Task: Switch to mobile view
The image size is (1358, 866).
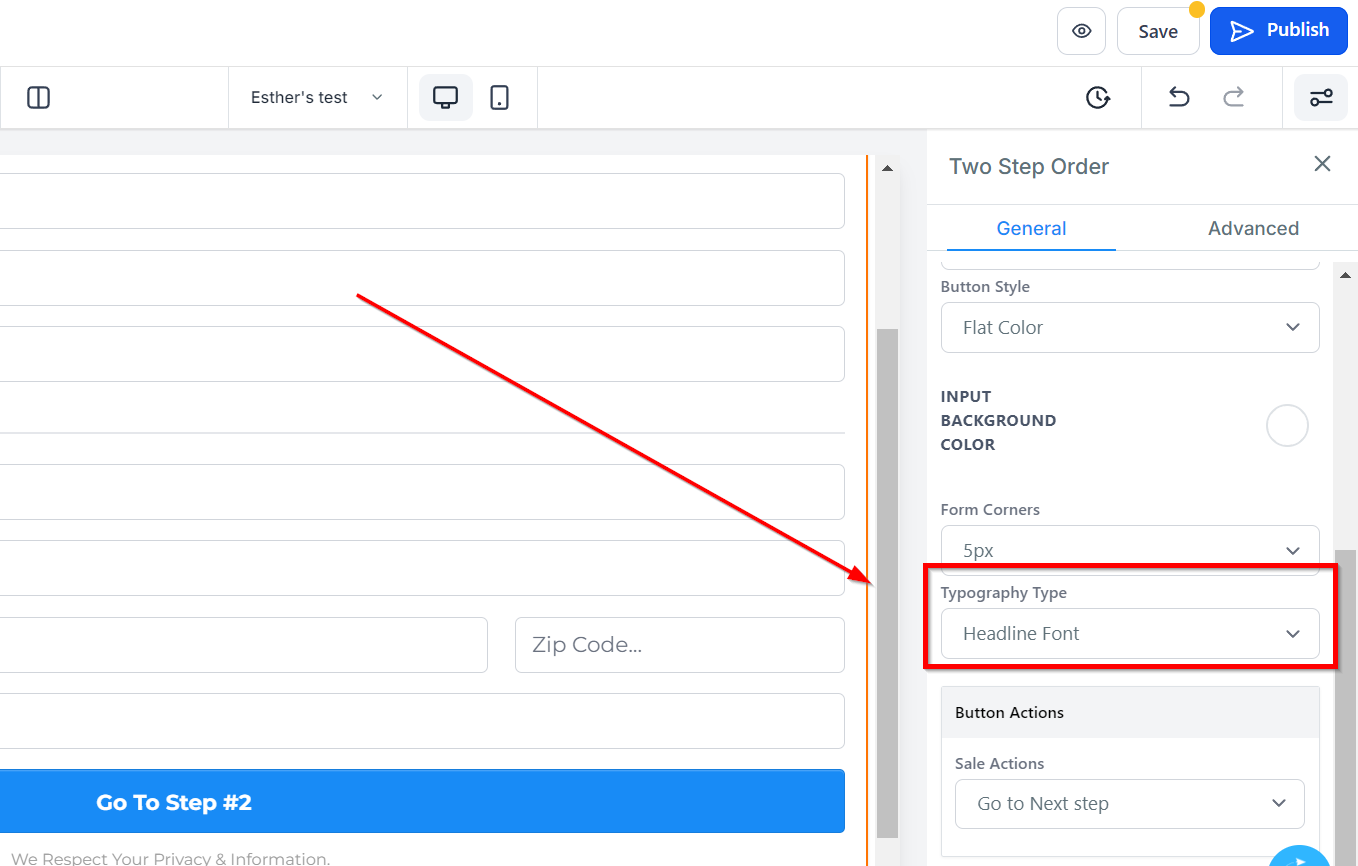Action: (x=500, y=97)
